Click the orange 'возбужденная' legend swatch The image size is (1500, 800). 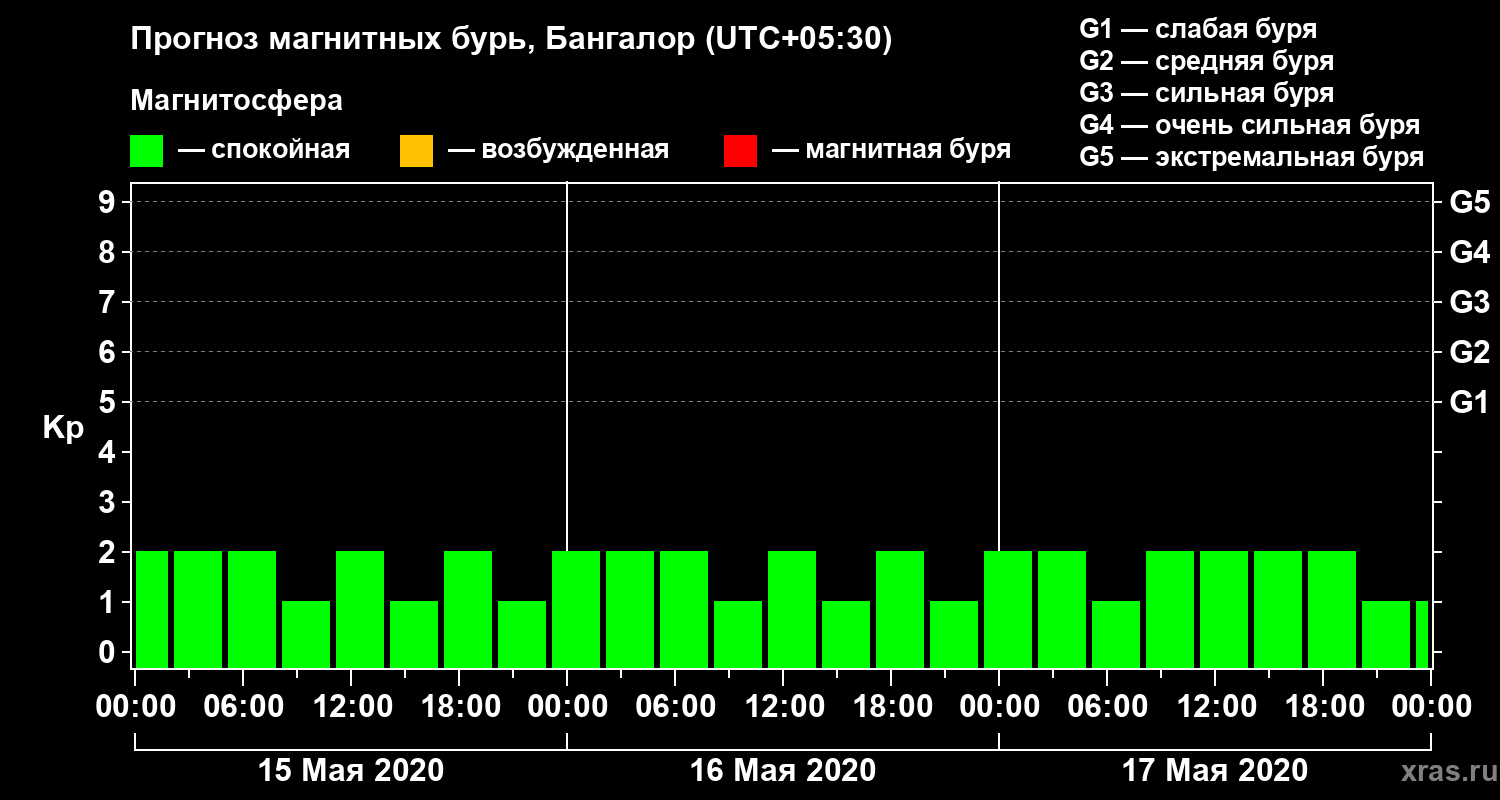tap(416, 151)
